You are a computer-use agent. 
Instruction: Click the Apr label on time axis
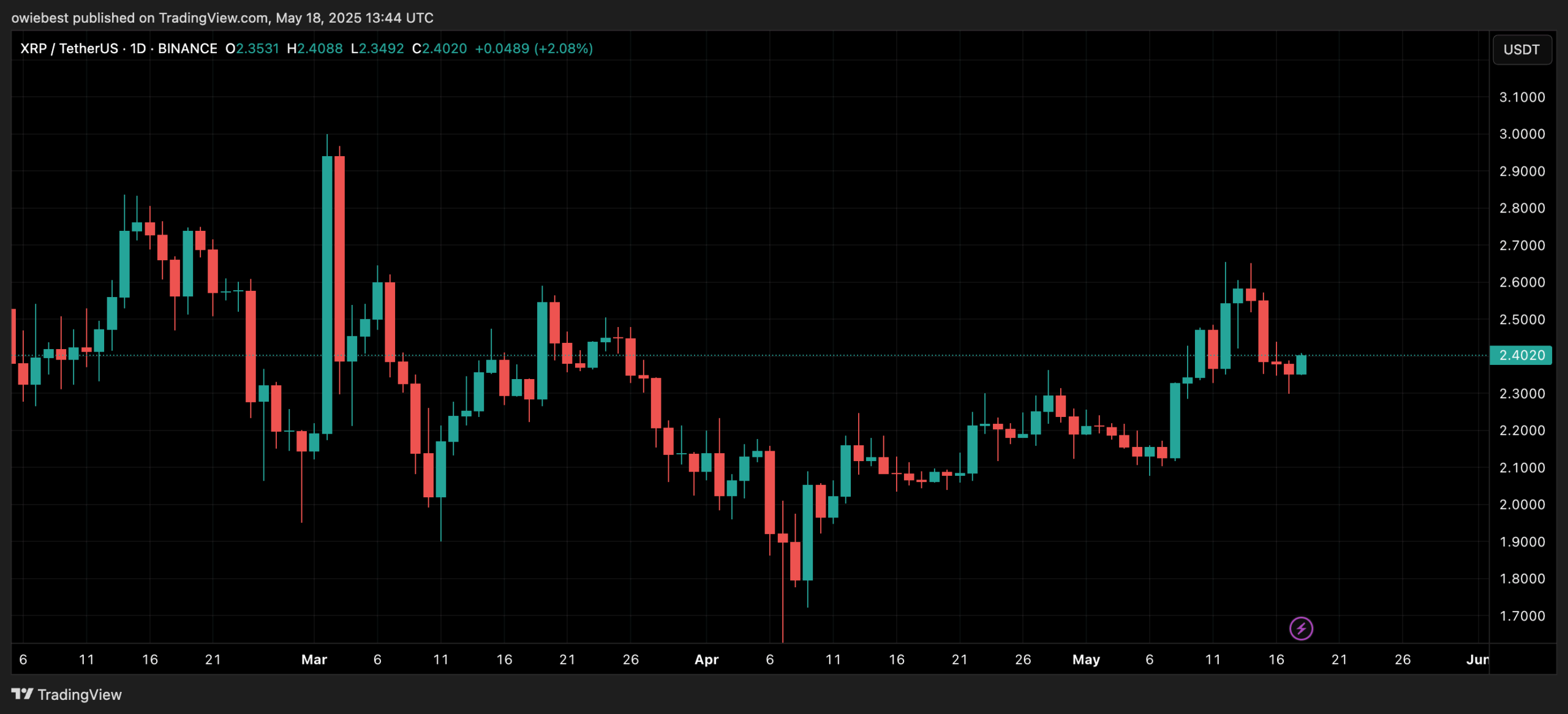click(706, 660)
